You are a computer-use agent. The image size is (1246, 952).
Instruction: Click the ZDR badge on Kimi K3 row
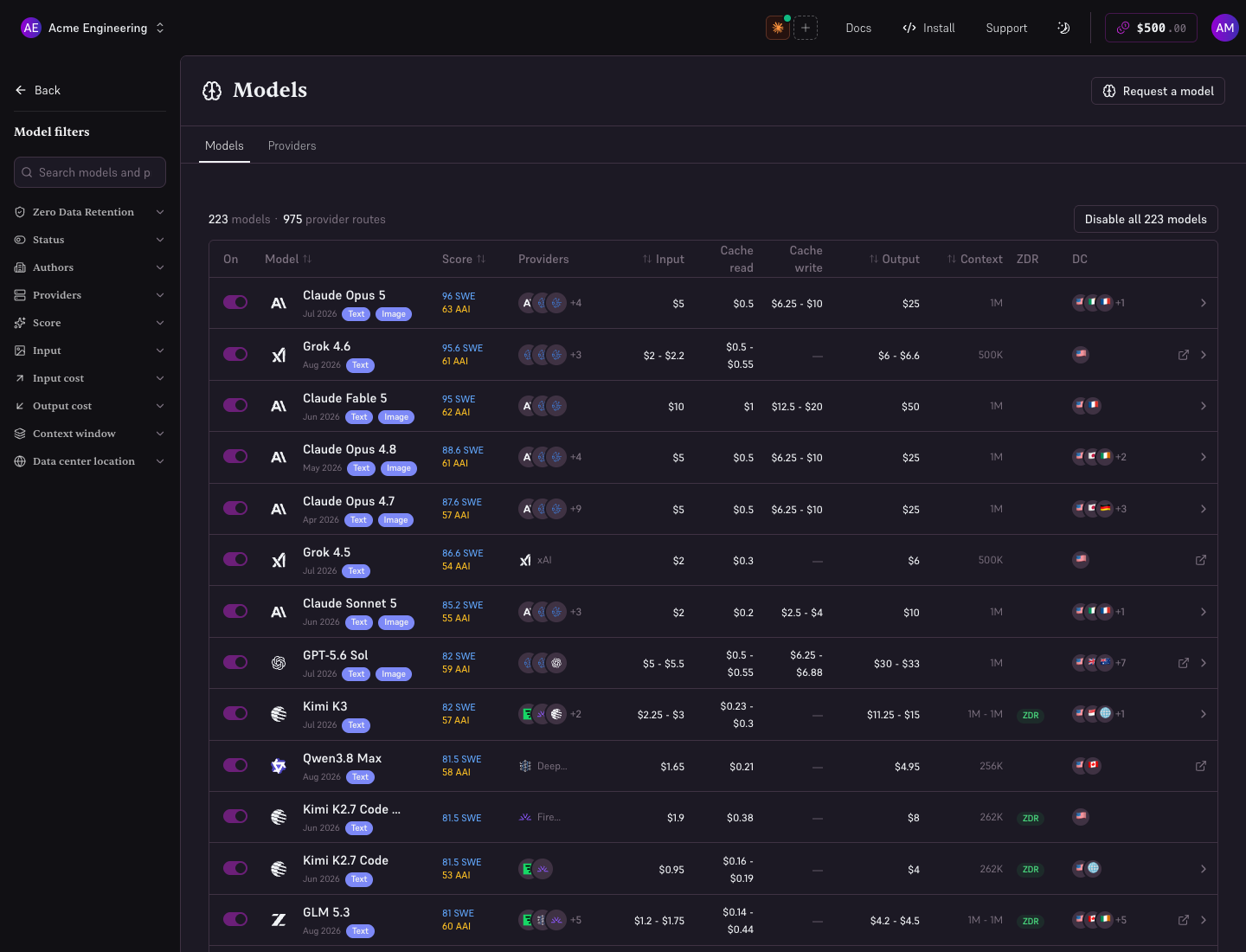[x=1031, y=715]
